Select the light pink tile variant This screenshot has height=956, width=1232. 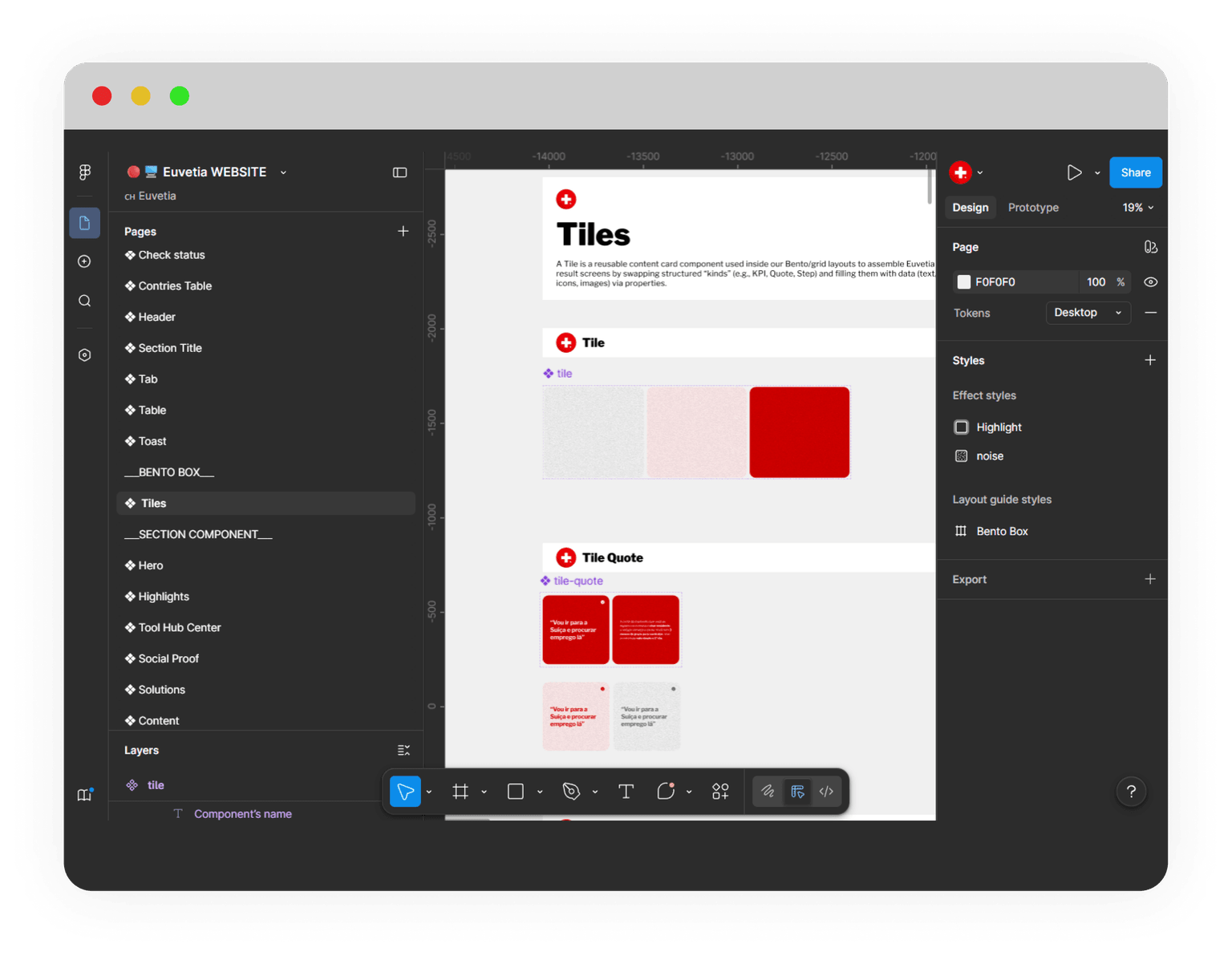click(x=696, y=432)
